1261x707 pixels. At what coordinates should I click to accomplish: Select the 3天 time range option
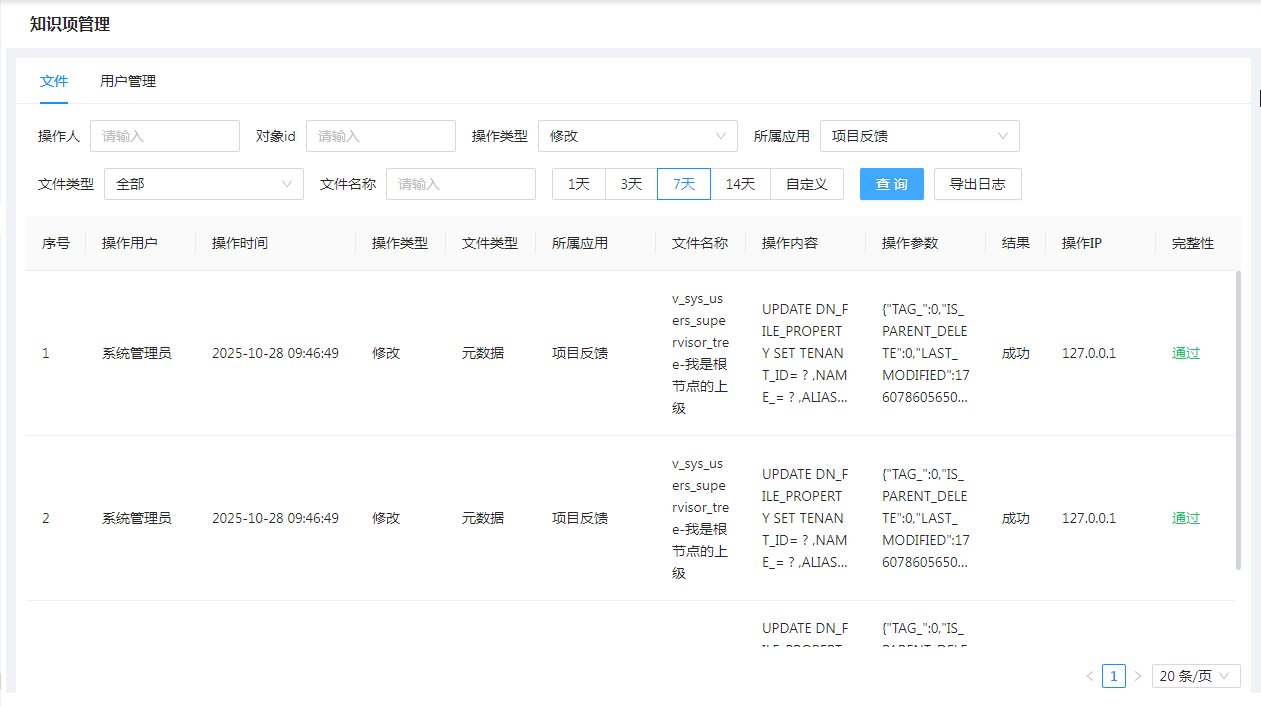point(631,184)
